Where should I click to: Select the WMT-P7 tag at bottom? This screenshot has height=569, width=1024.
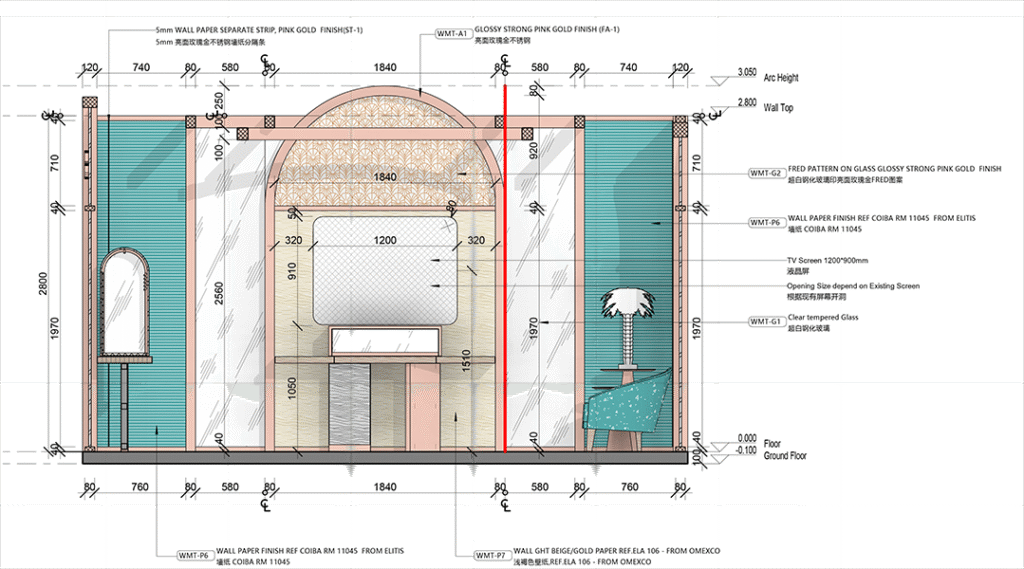tap(491, 554)
